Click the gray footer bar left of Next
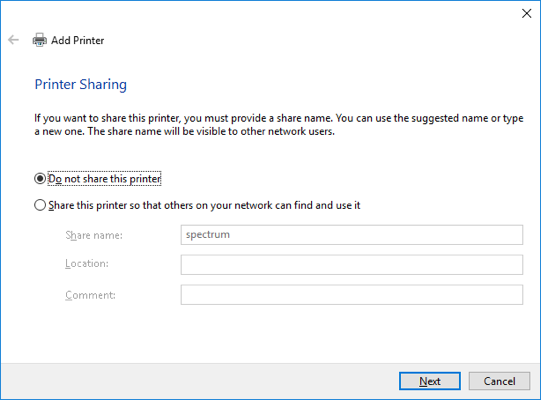This screenshot has height=400, width=541. point(199,381)
